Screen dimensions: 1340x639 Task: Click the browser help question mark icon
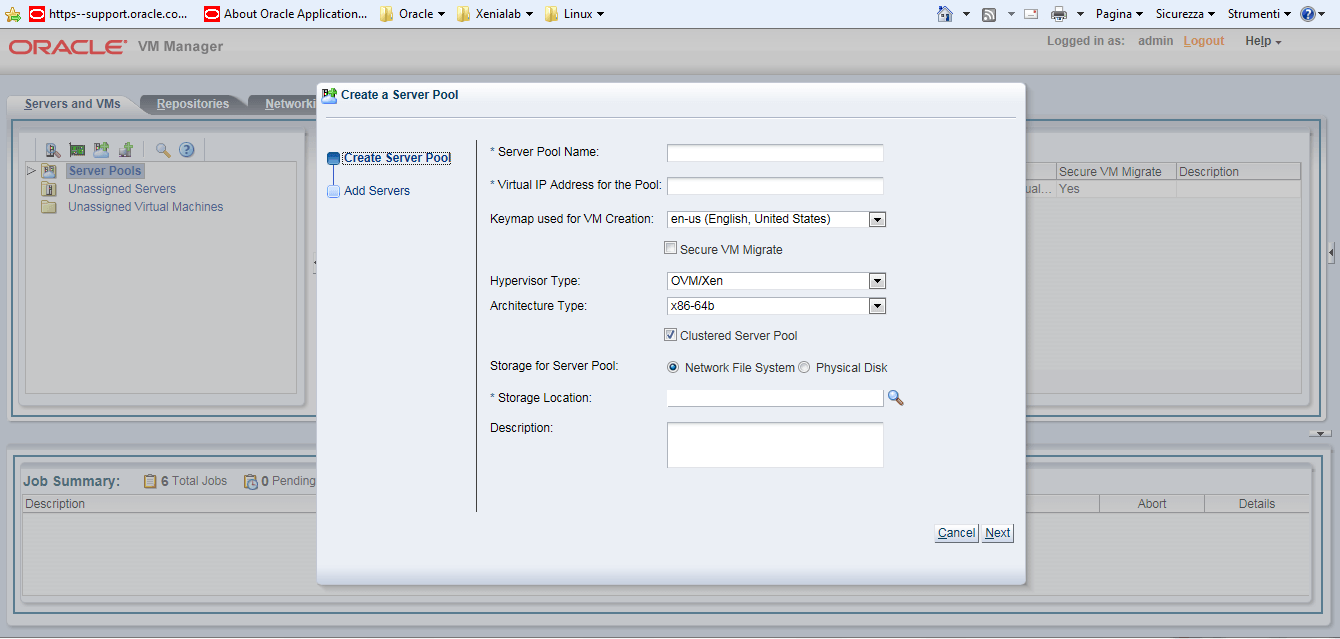point(1308,14)
